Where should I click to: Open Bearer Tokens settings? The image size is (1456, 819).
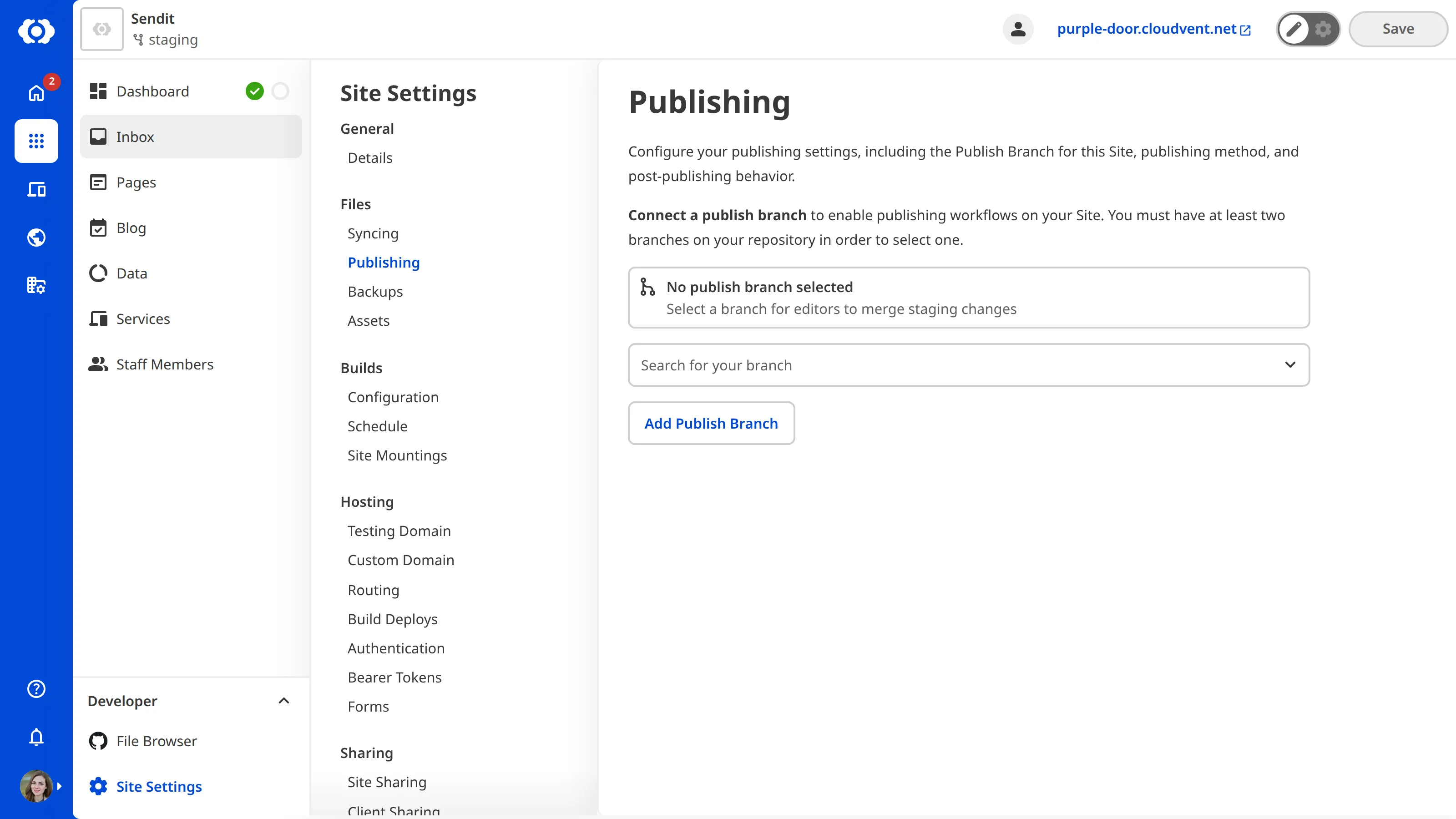pyautogui.click(x=394, y=677)
